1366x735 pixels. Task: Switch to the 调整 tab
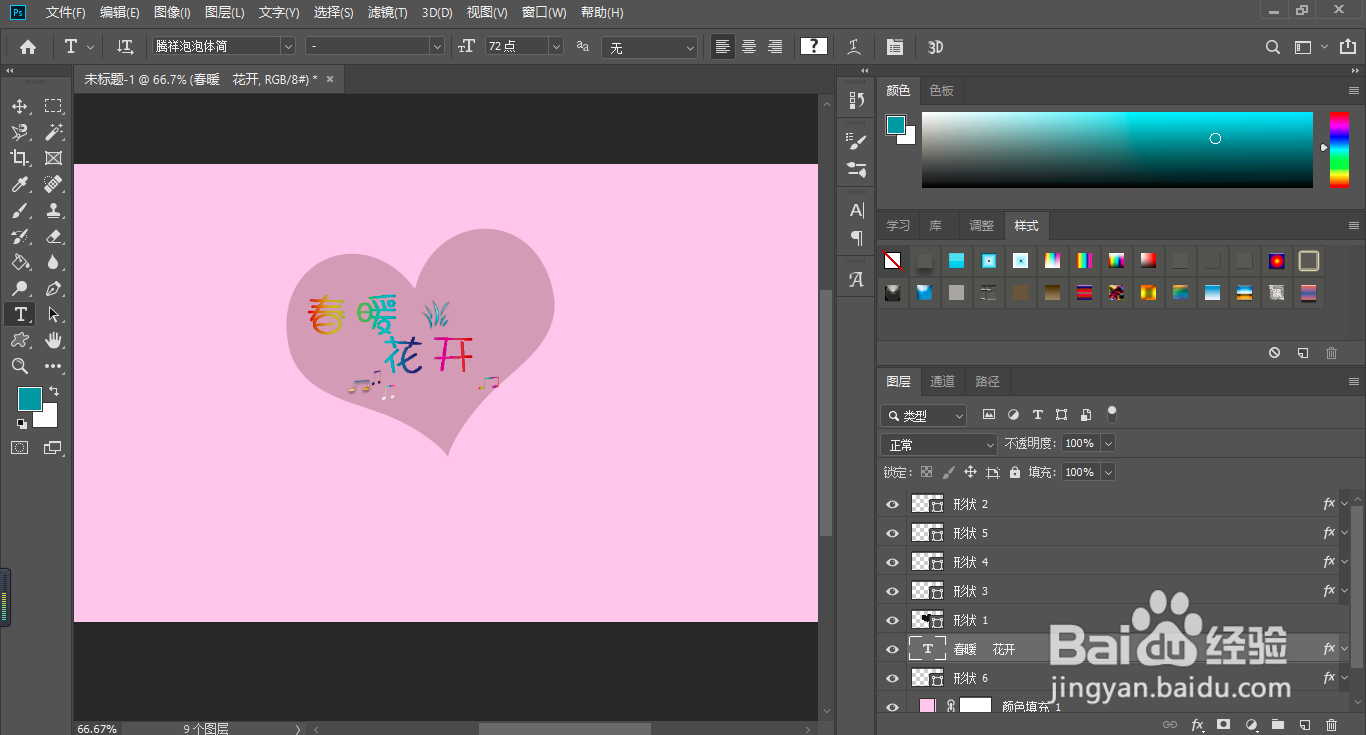click(x=982, y=225)
